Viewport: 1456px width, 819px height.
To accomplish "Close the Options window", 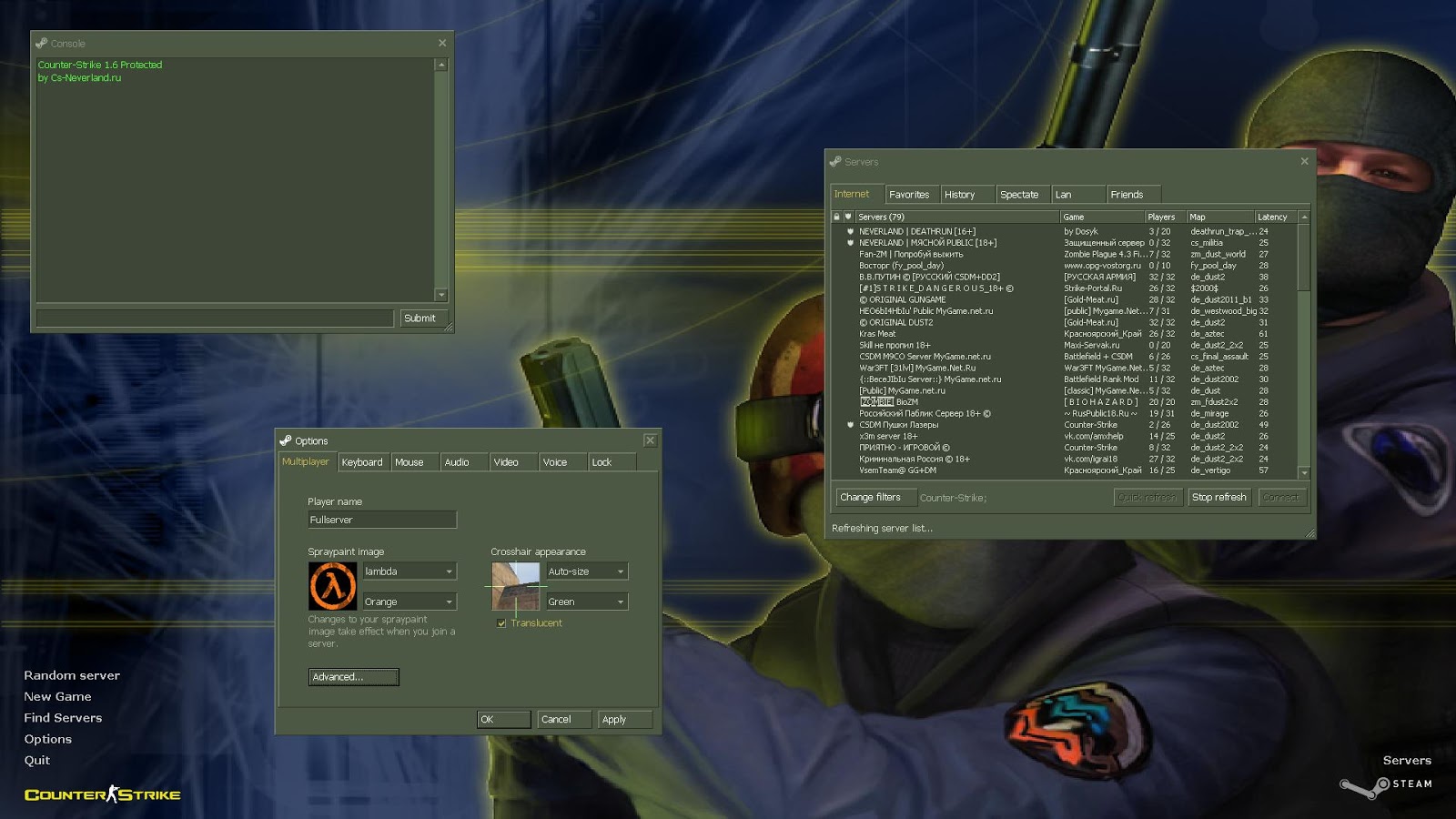I will 650,440.
